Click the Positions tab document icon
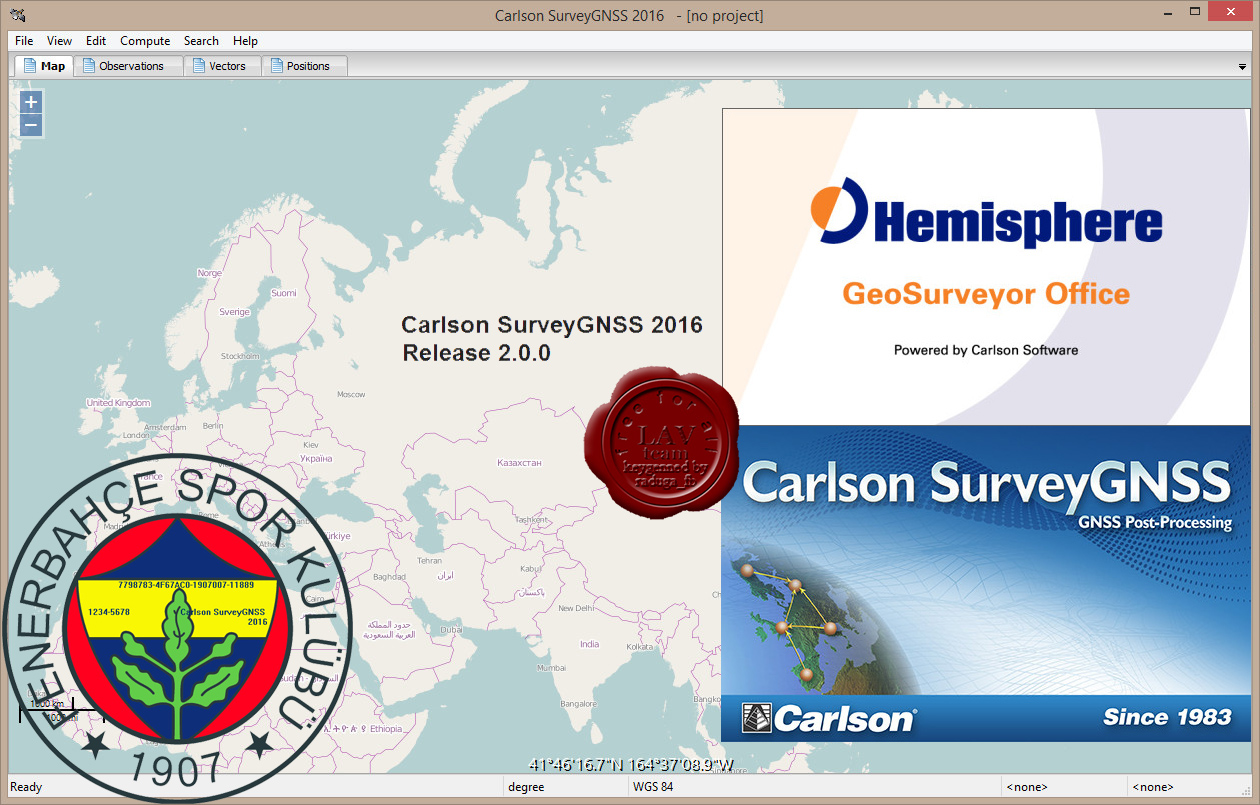 (277, 66)
